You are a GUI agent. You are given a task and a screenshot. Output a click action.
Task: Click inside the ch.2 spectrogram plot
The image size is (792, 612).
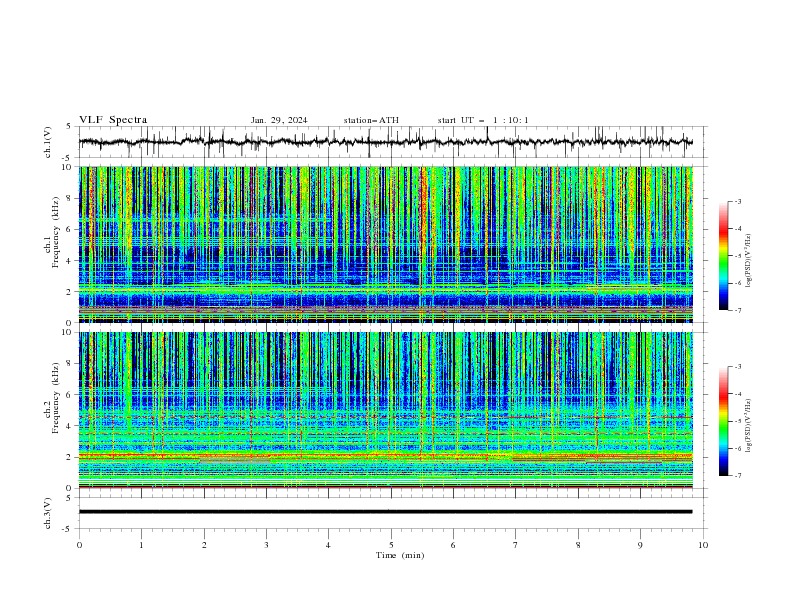pos(386,410)
